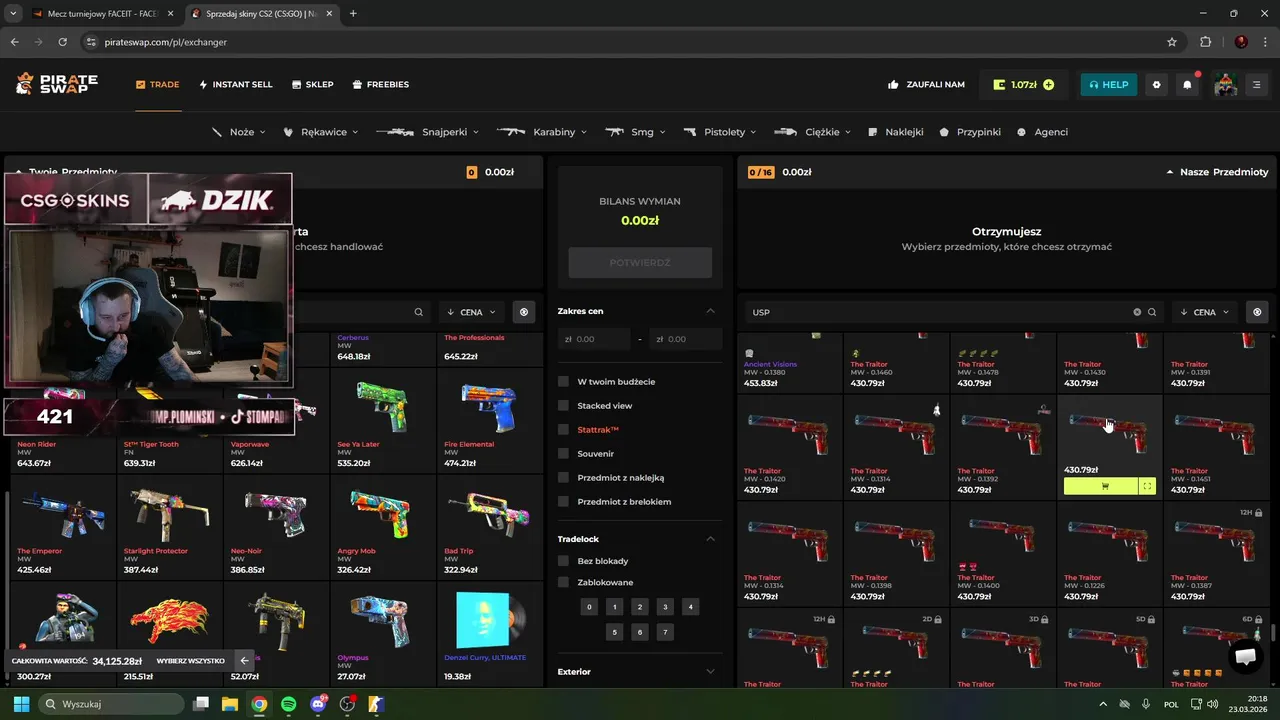Viewport: 1280px width, 720px height.
Task: Select 'Fire Elemental' 474.21zł skin
Action: 489,422
